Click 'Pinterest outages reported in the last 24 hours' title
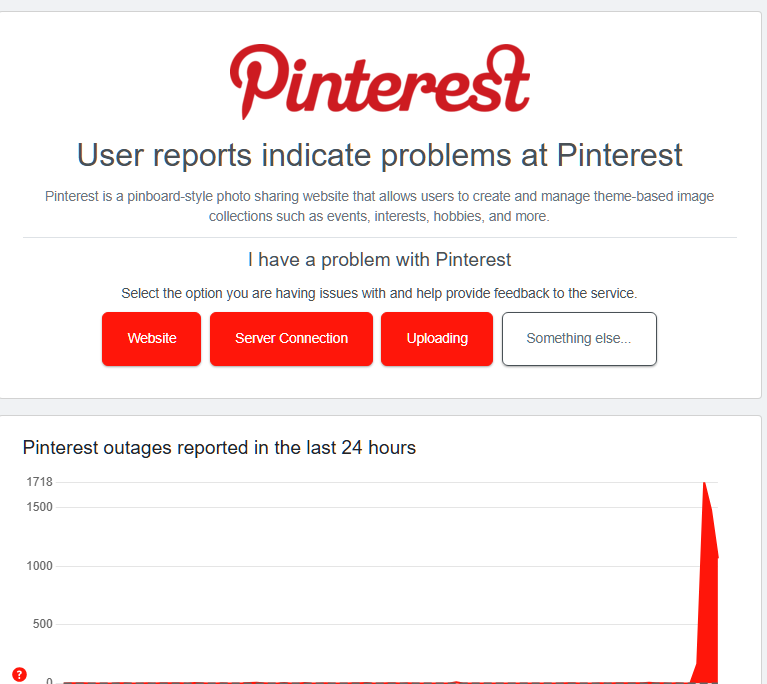The width and height of the screenshot is (767, 684). click(x=219, y=448)
